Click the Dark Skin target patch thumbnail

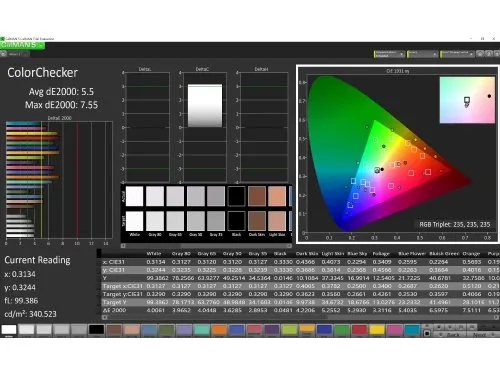(x=257, y=221)
